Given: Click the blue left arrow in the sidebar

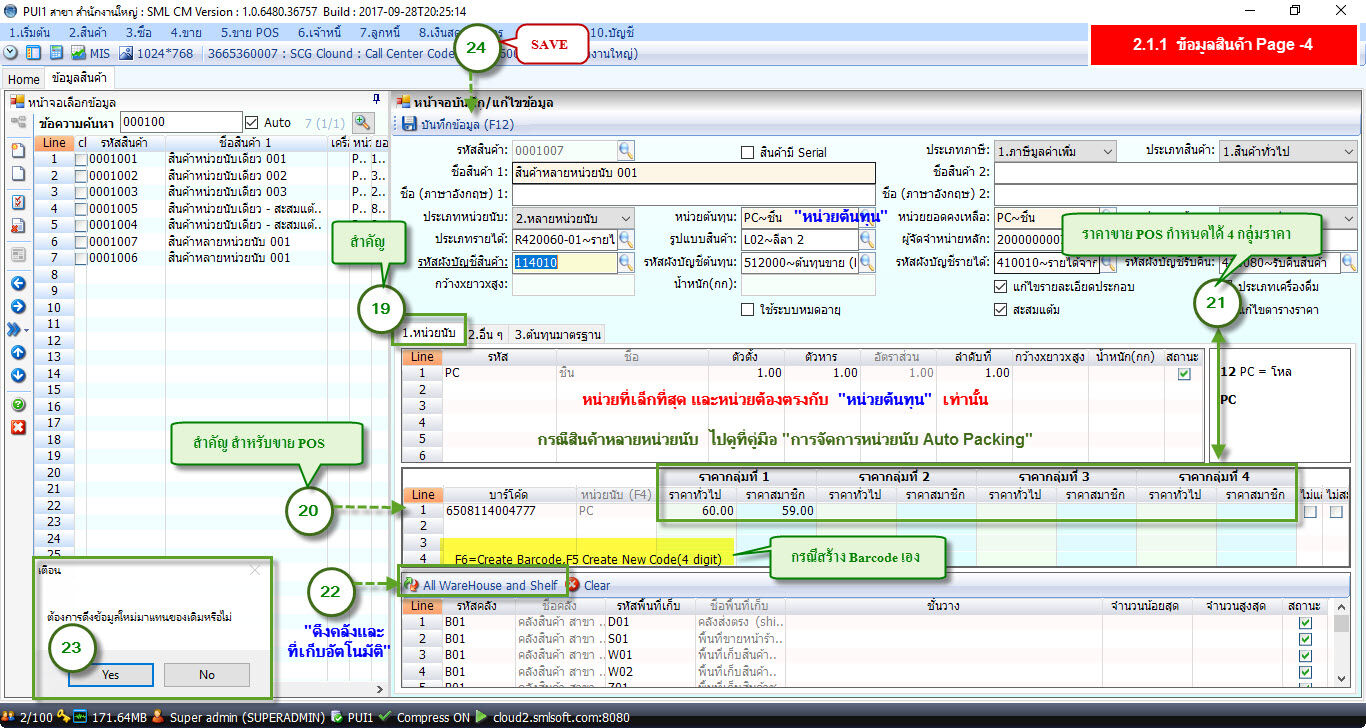Looking at the screenshot, I should pyautogui.click(x=17, y=283).
